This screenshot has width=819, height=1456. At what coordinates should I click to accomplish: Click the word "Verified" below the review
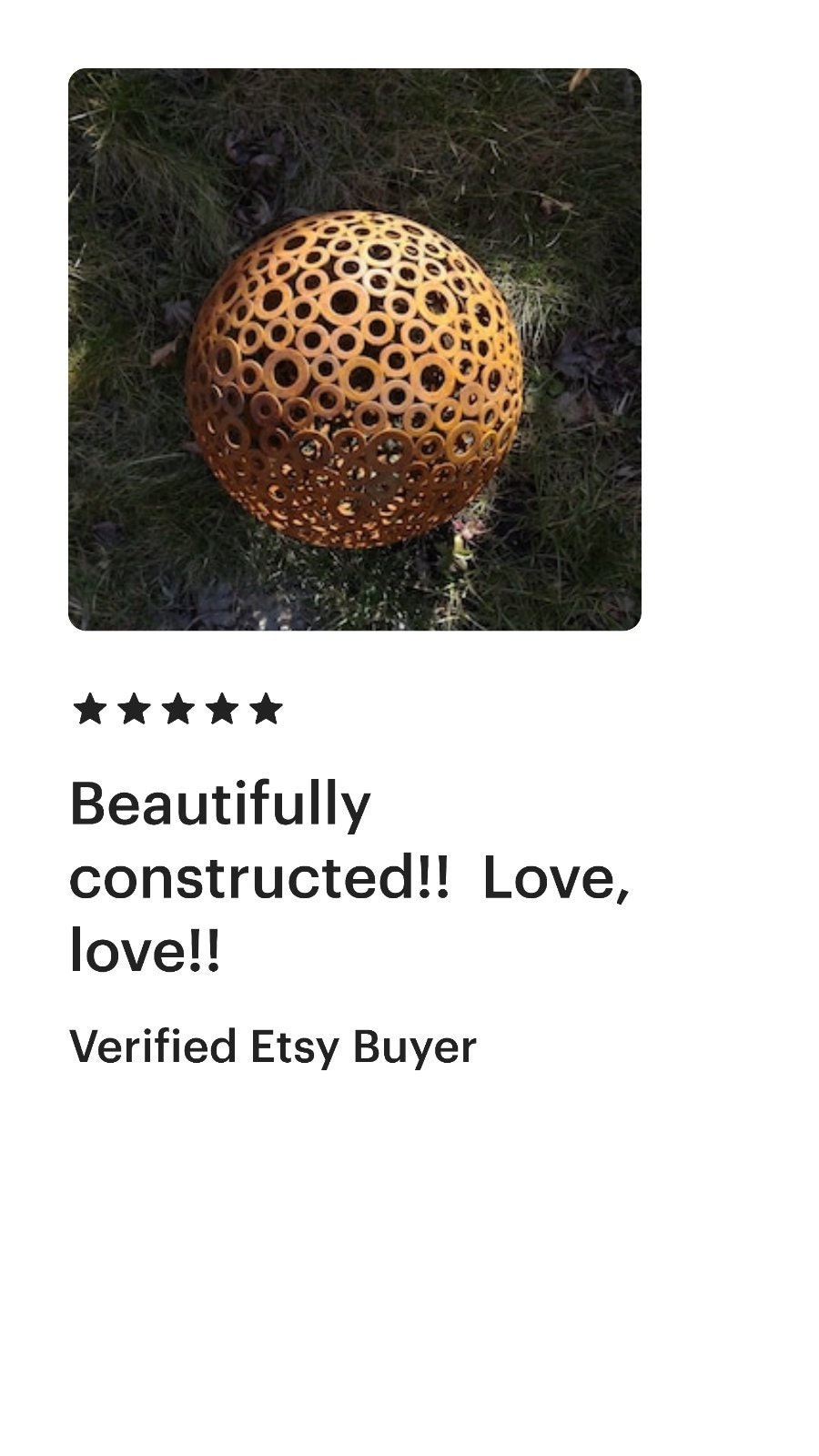tap(154, 1046)
